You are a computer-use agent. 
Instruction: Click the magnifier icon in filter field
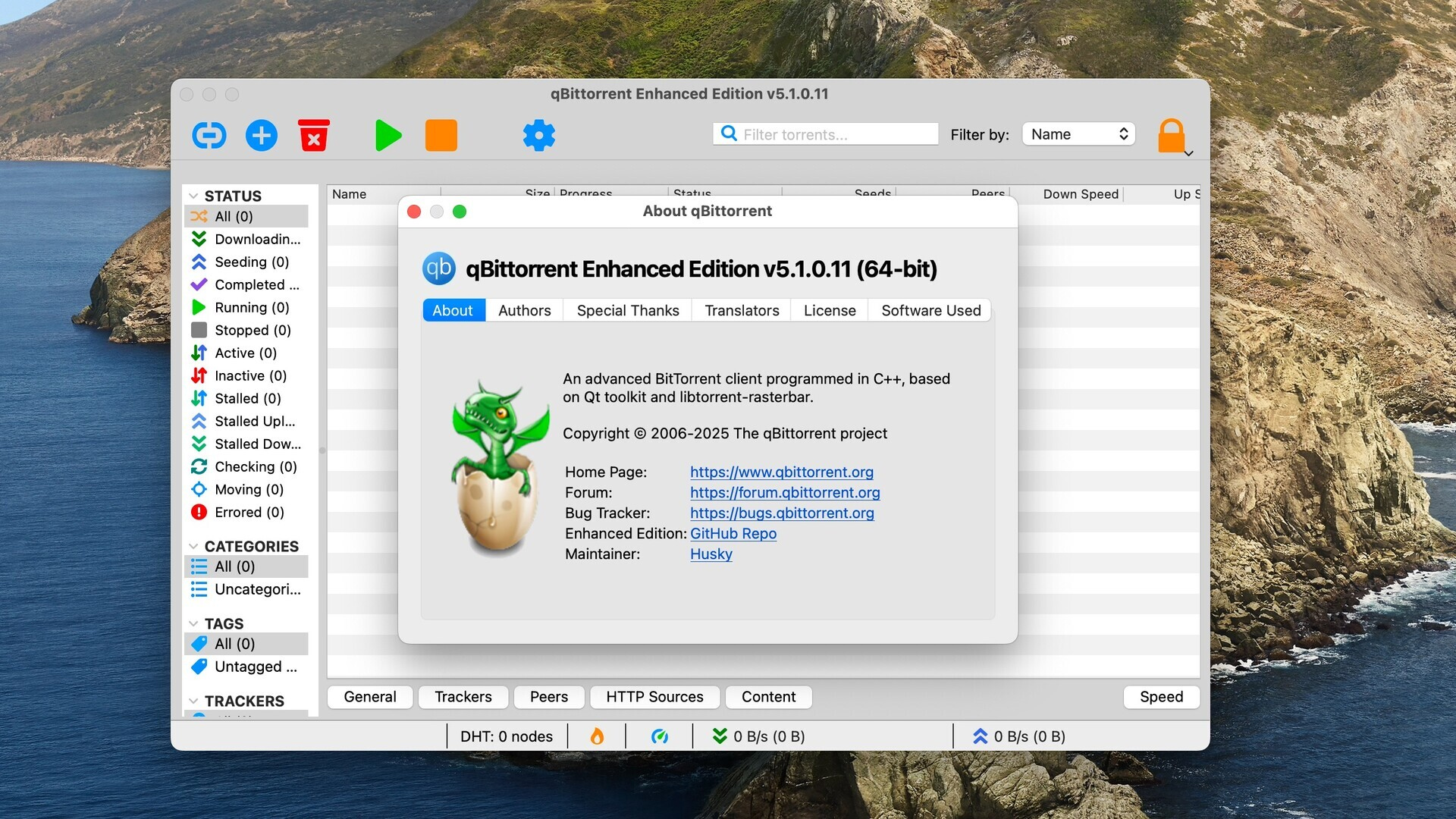tap(729, 133)
